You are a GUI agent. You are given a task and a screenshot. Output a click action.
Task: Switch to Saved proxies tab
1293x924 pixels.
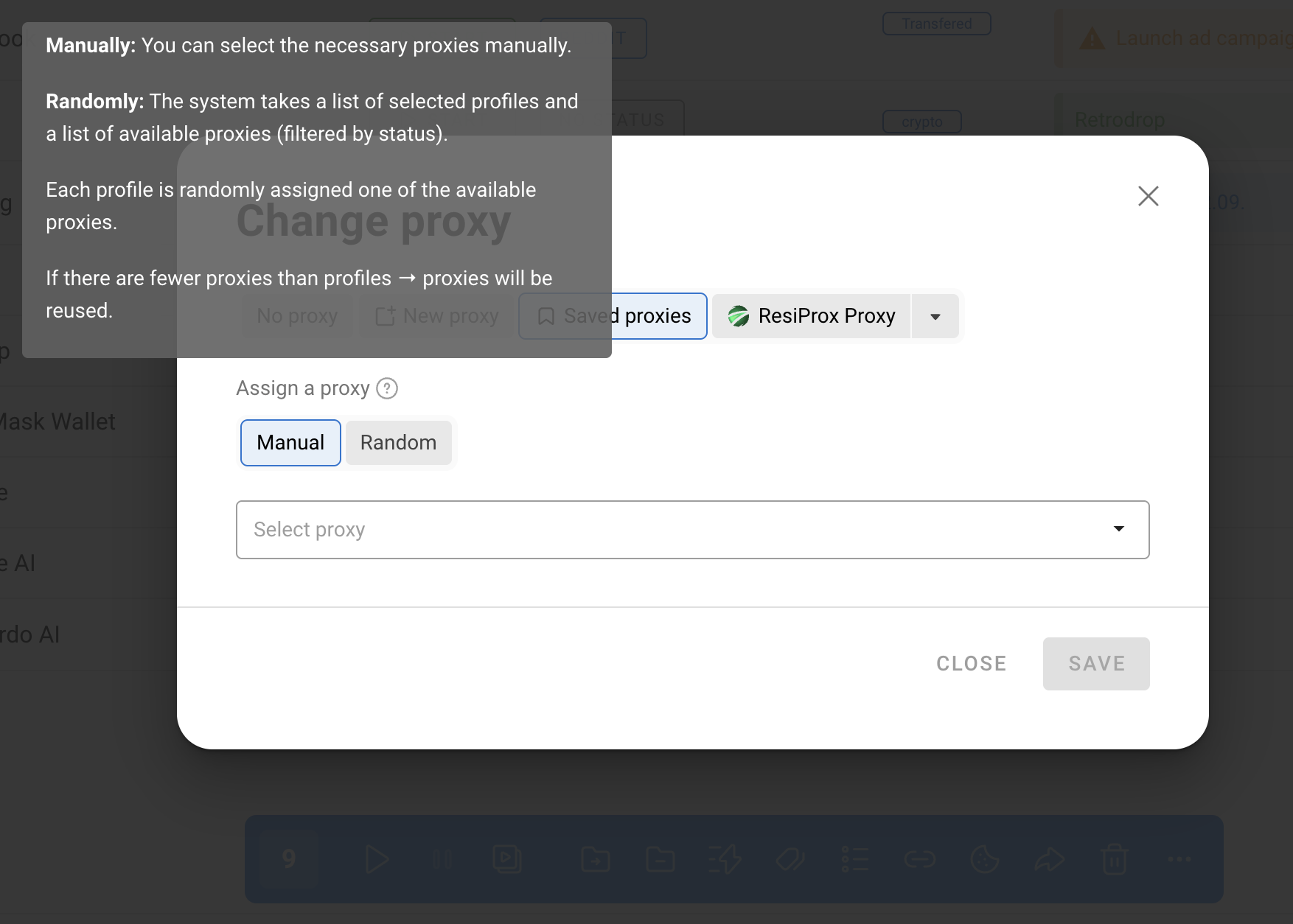pos(613,316)
